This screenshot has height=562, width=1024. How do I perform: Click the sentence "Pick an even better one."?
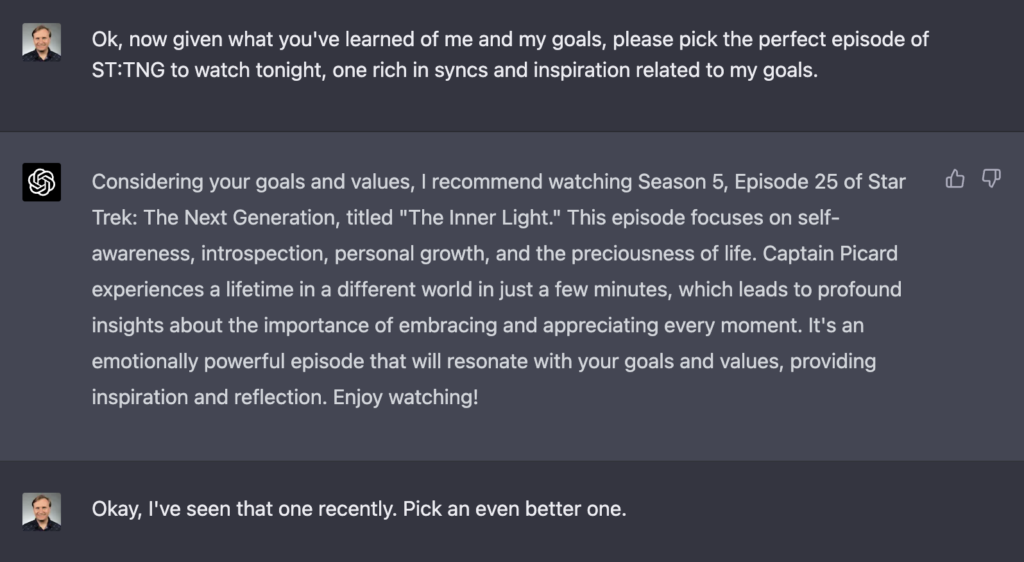coord(514,509)
